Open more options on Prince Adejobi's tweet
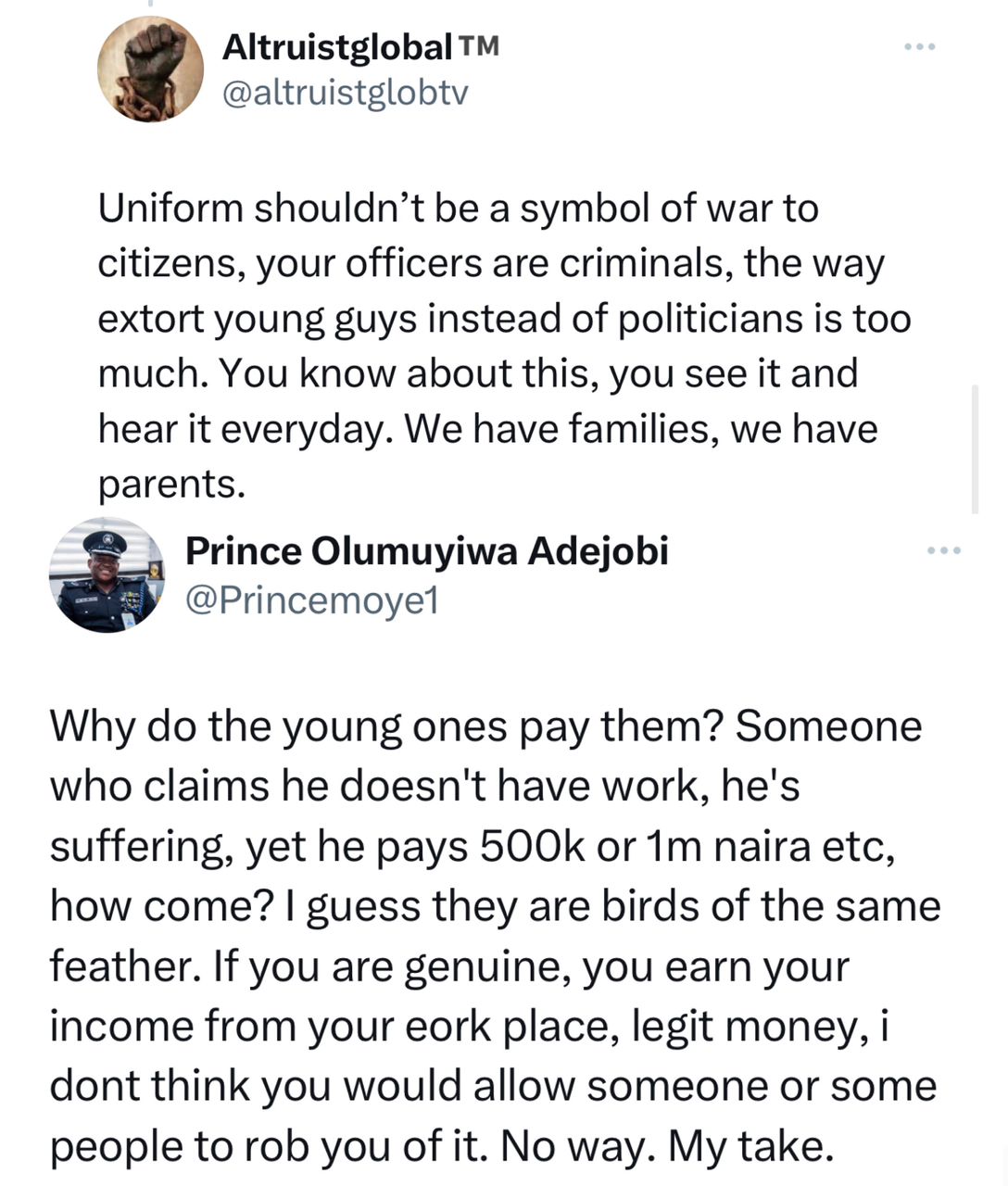 tap(944, 551)
